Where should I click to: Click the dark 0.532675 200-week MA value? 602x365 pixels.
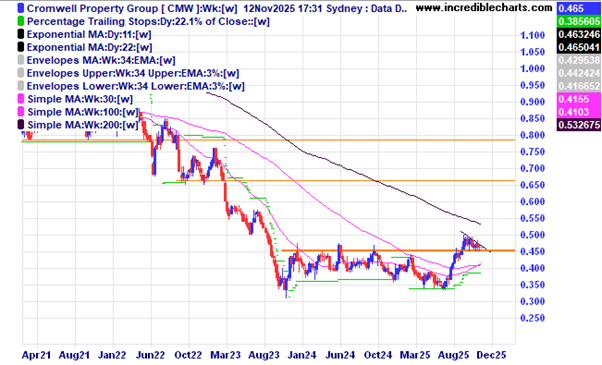(579, 125)
